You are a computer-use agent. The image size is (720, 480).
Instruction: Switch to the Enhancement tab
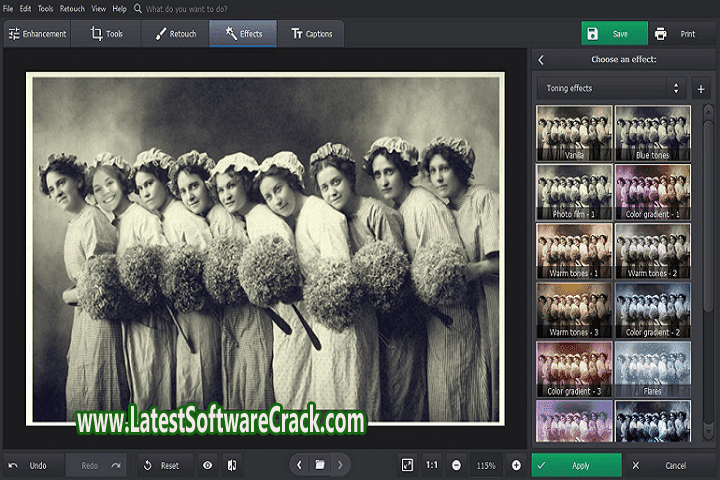click(x=37, y=34)
